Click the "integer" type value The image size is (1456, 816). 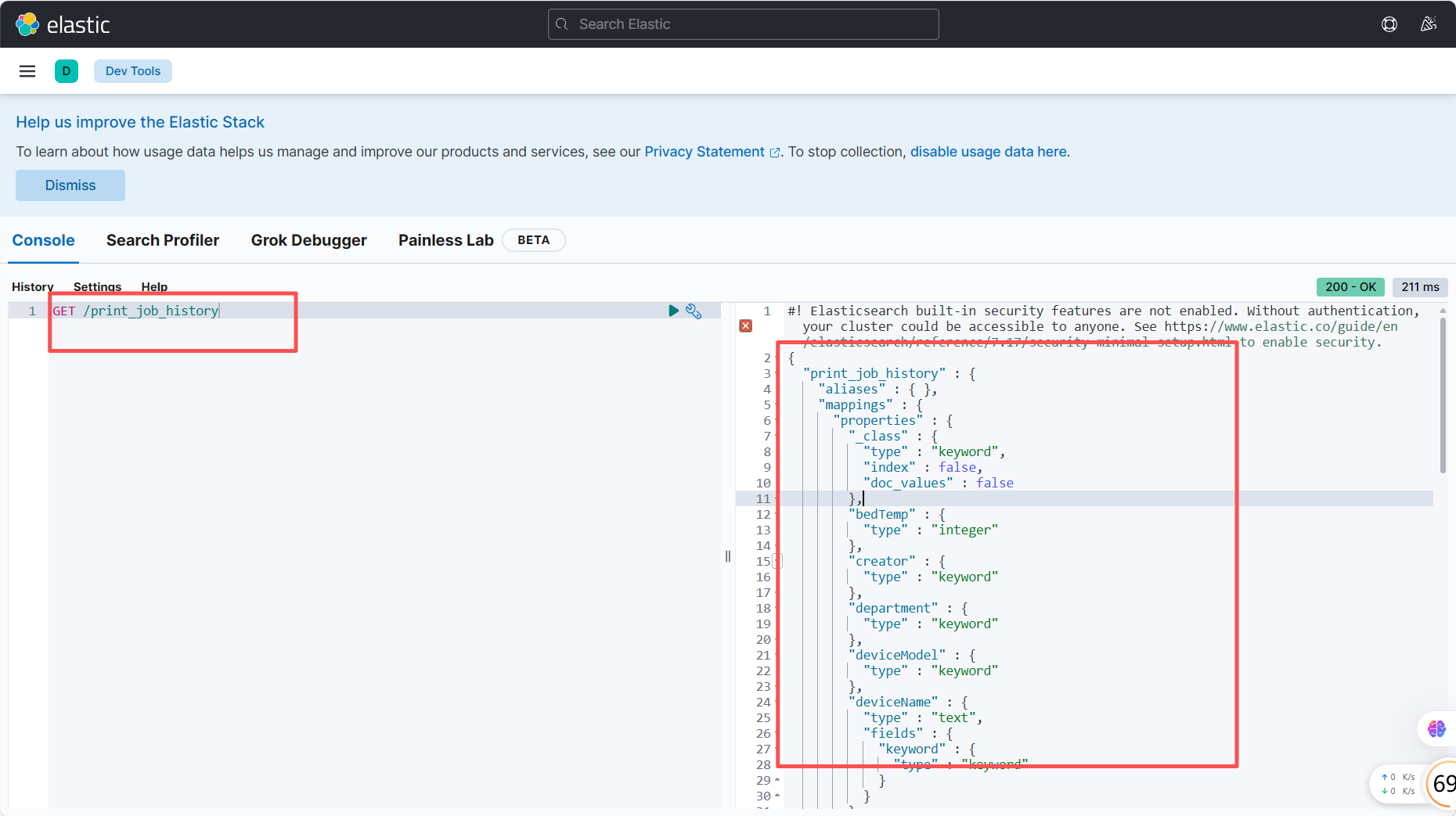pyautogui.click(x=964, y=530)
